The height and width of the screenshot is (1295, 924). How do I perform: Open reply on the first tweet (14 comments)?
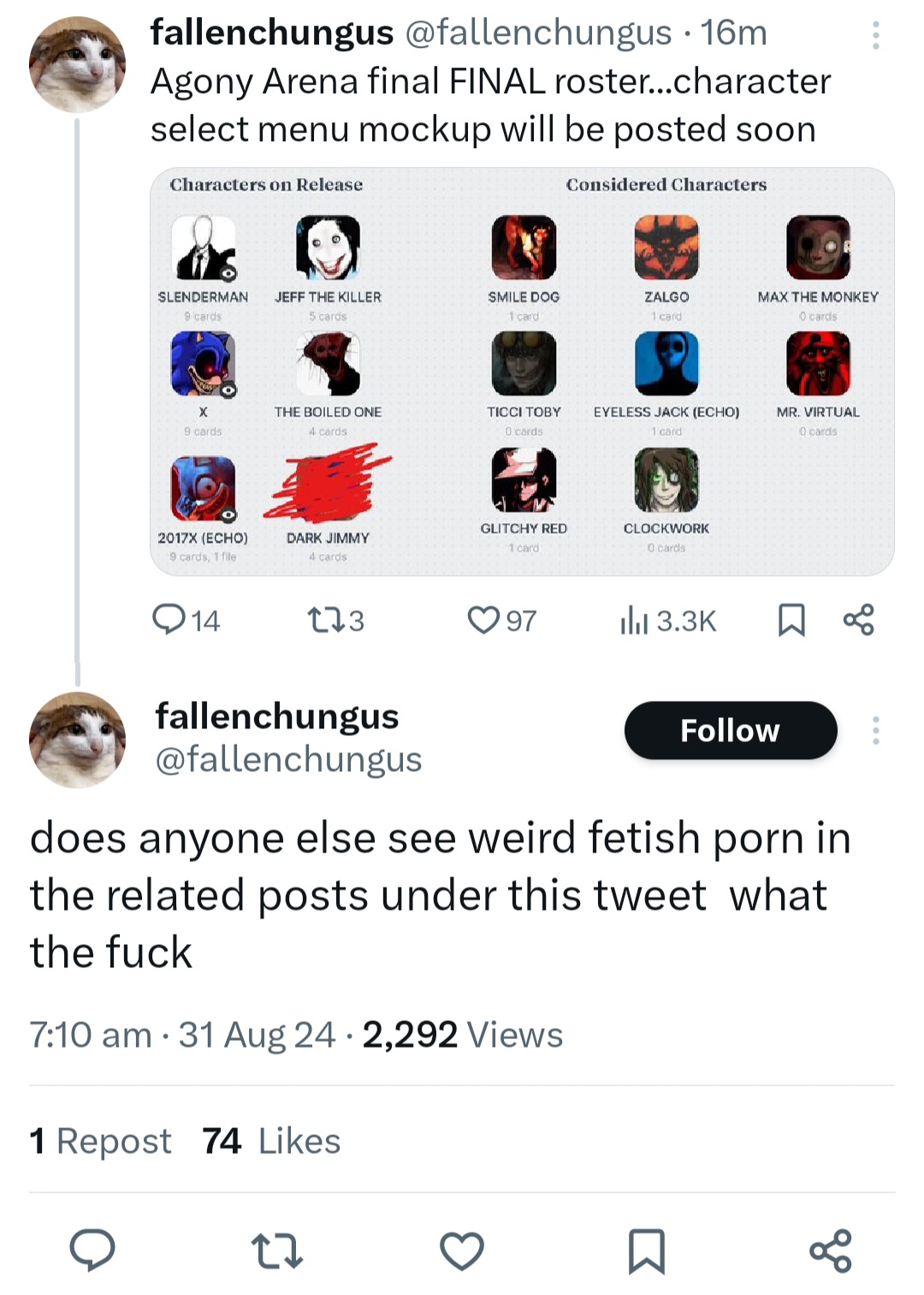[186, 620]
